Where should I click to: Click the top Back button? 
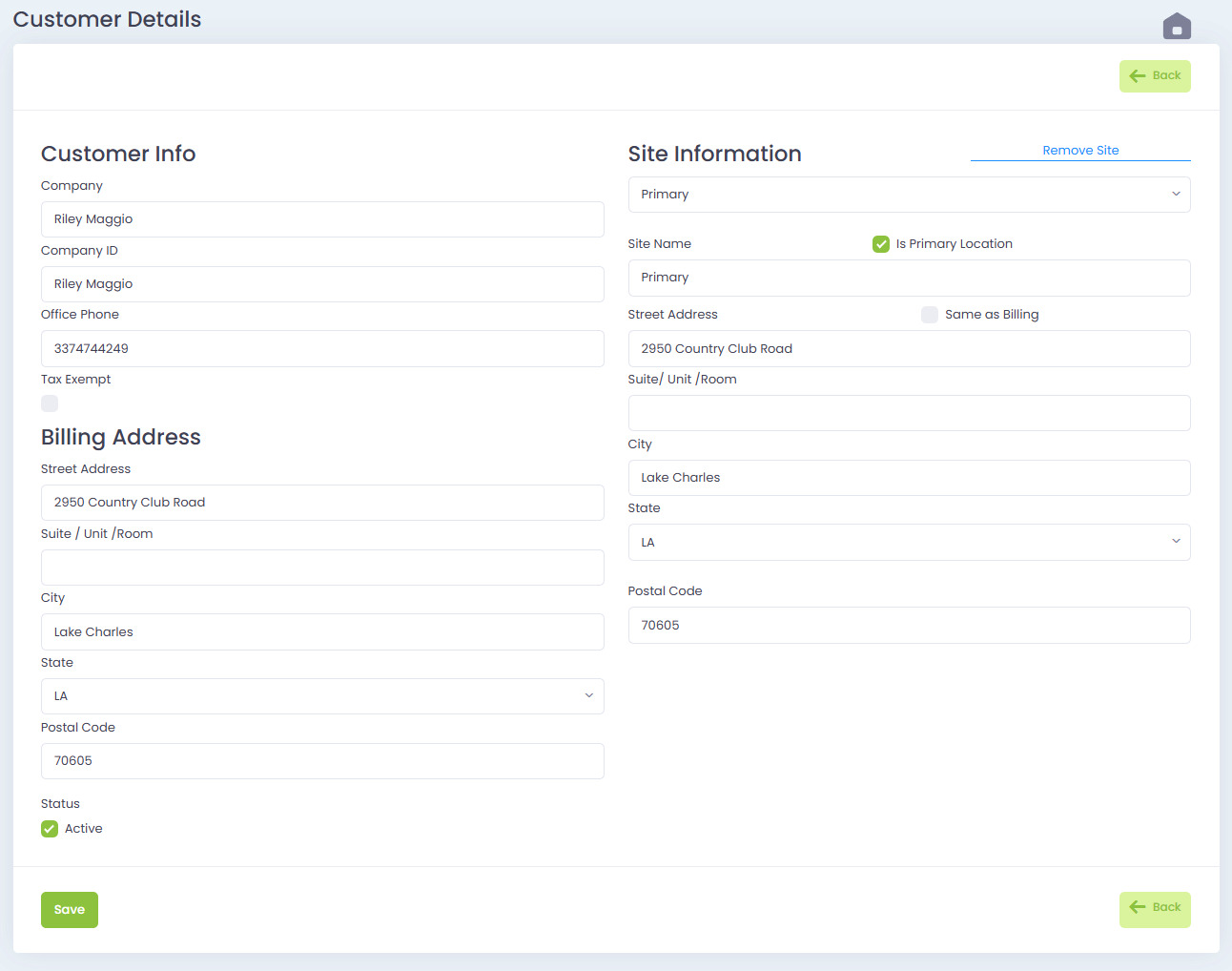(1155, 76)
